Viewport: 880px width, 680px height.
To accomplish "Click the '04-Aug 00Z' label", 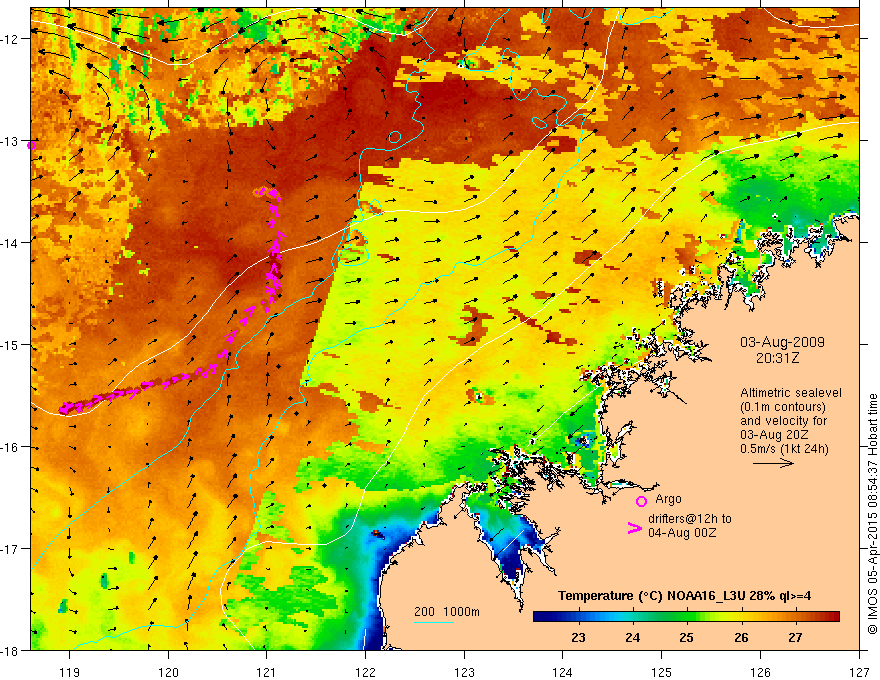I will pos(682,533).
